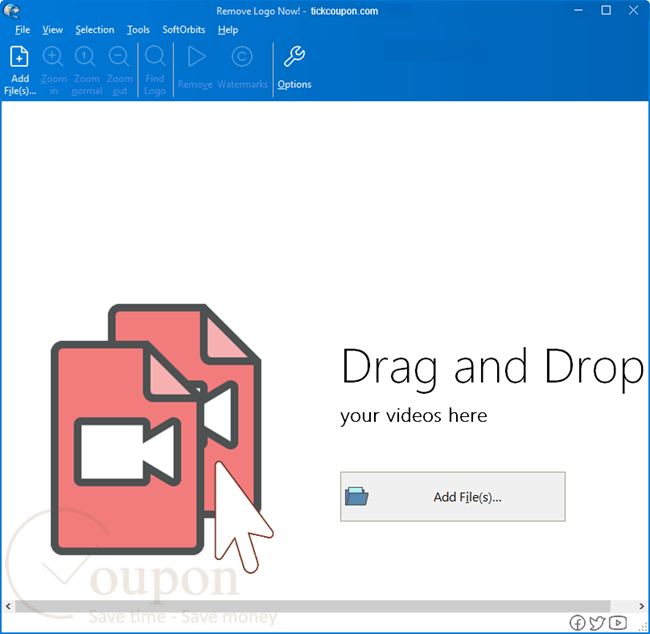Click the 'Drag and Drop' heading text
This screenshot has width=650, height=634.
pyautogui.click(x=492, y=369)
